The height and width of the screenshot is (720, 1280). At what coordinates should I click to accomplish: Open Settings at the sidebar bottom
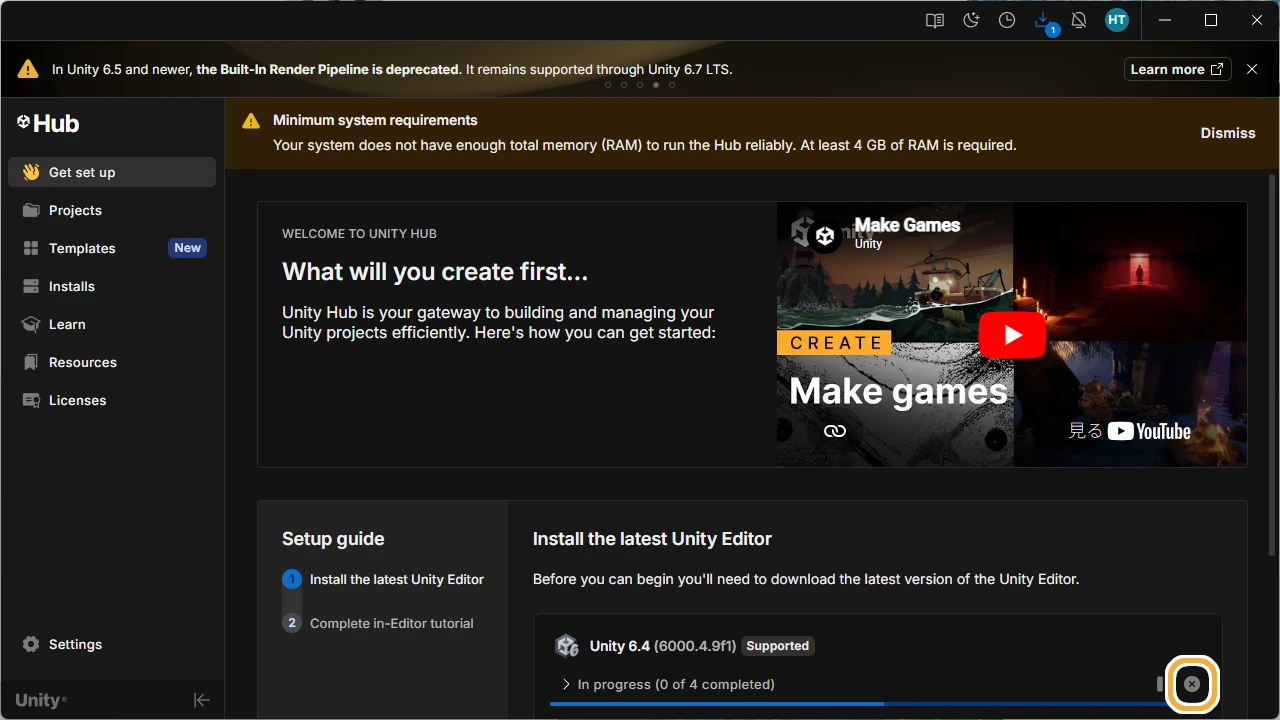pos(112,644)
